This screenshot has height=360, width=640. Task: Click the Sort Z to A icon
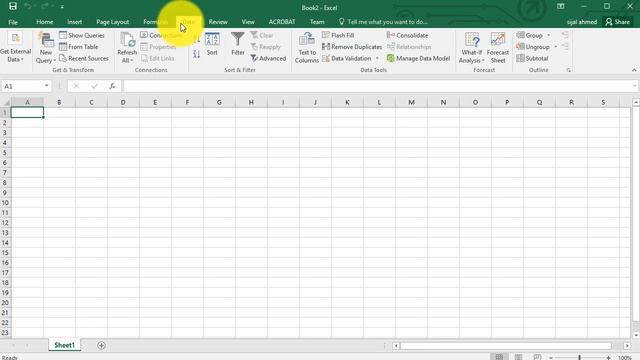click(x=196, y=53)
